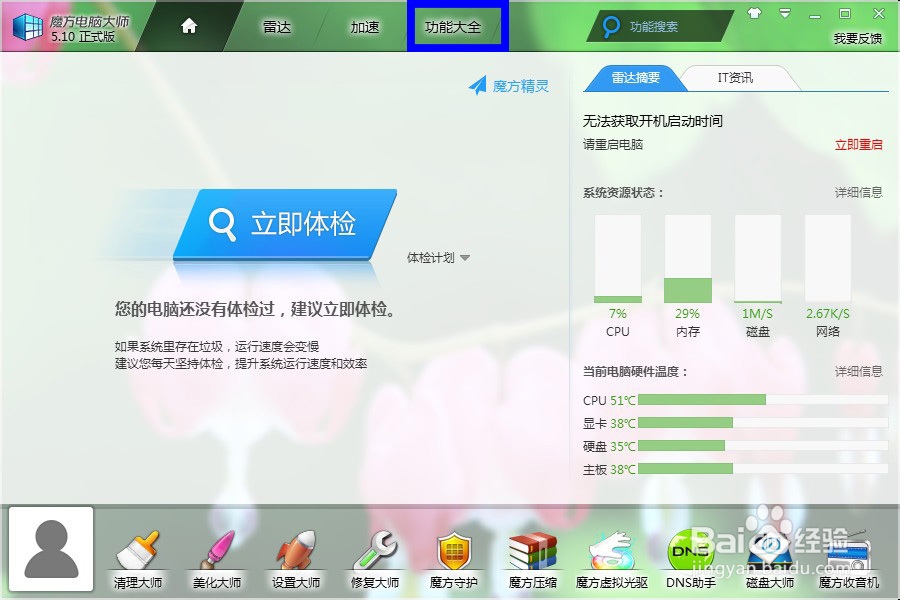Open the 雷达 tab
900x600 pixels.
pyautogui.click(x=277, y=27)
